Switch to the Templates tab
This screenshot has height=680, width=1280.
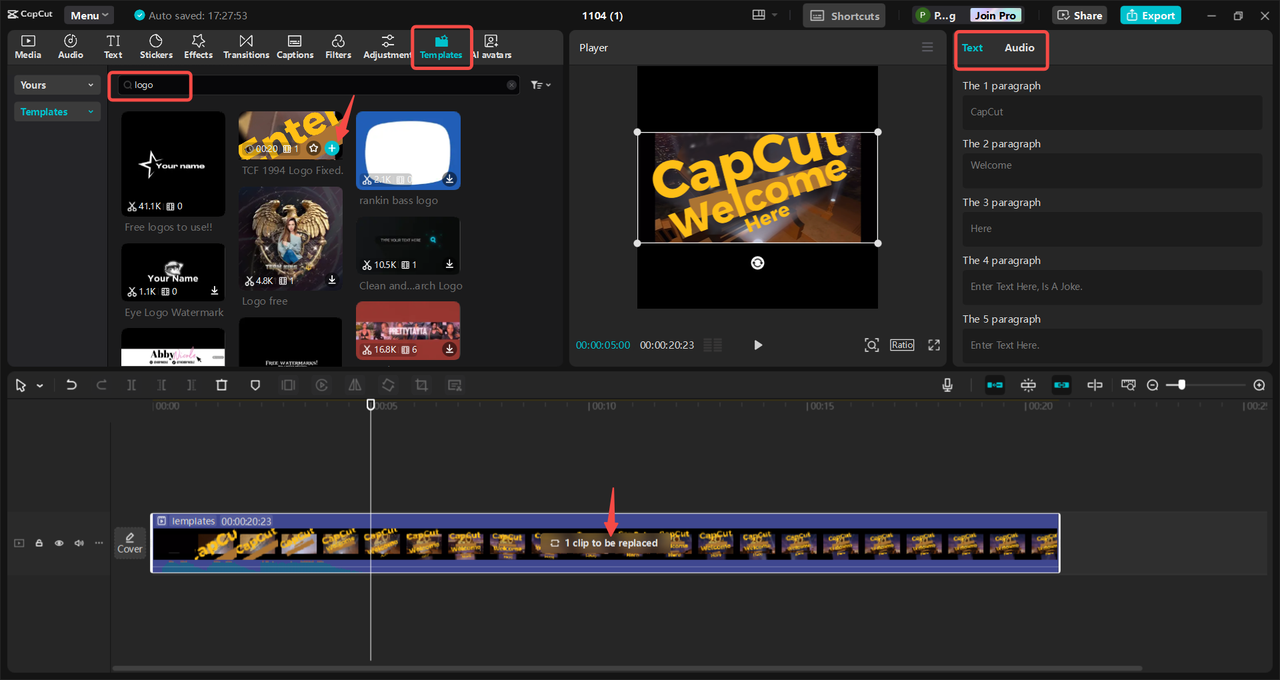(441, 47)
